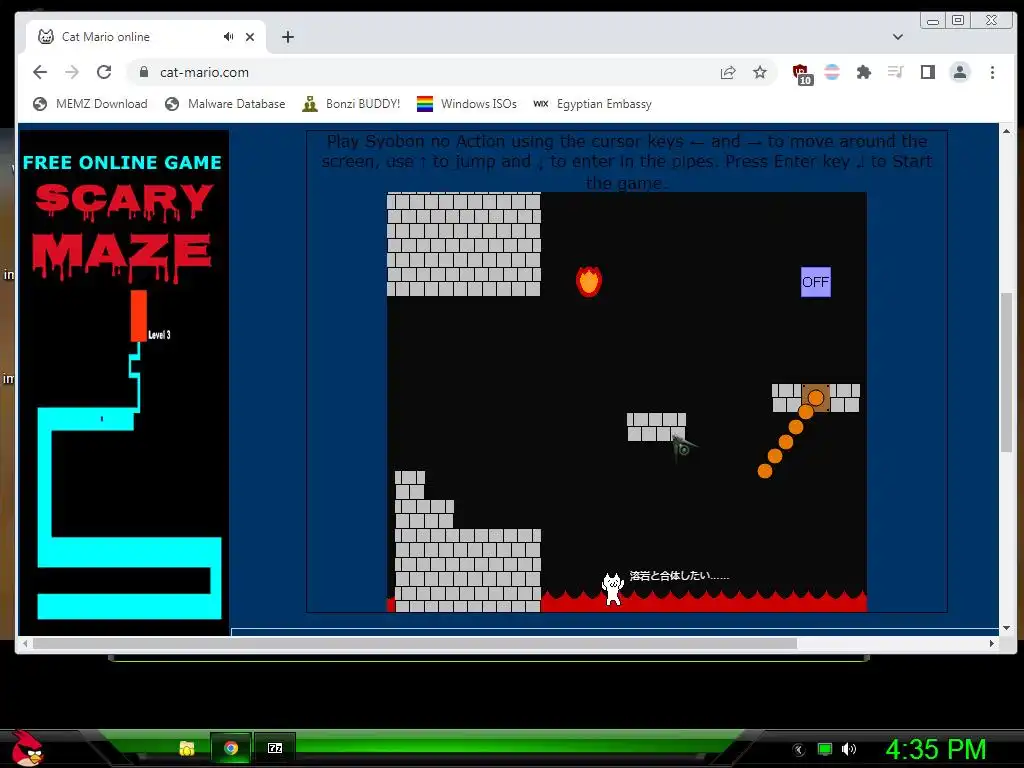Viewport: 1024px width, 768px height.
Task: Click the game instructions text above canvas
Action: coord(626,161)
